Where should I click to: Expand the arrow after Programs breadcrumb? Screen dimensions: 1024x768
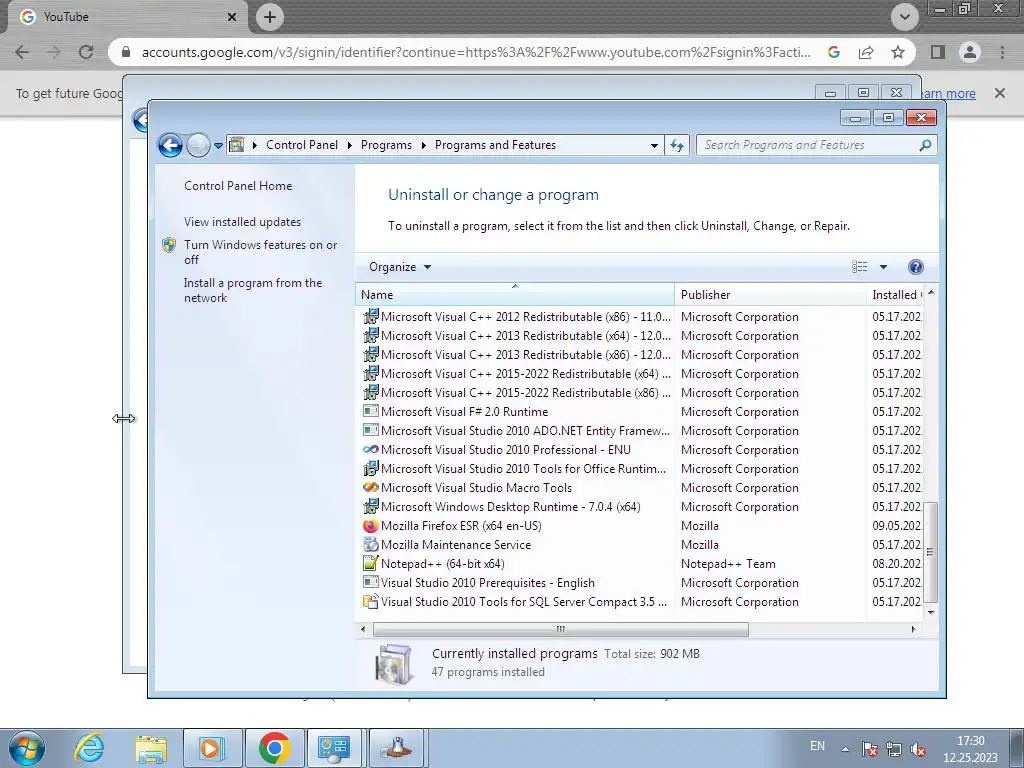424,145
